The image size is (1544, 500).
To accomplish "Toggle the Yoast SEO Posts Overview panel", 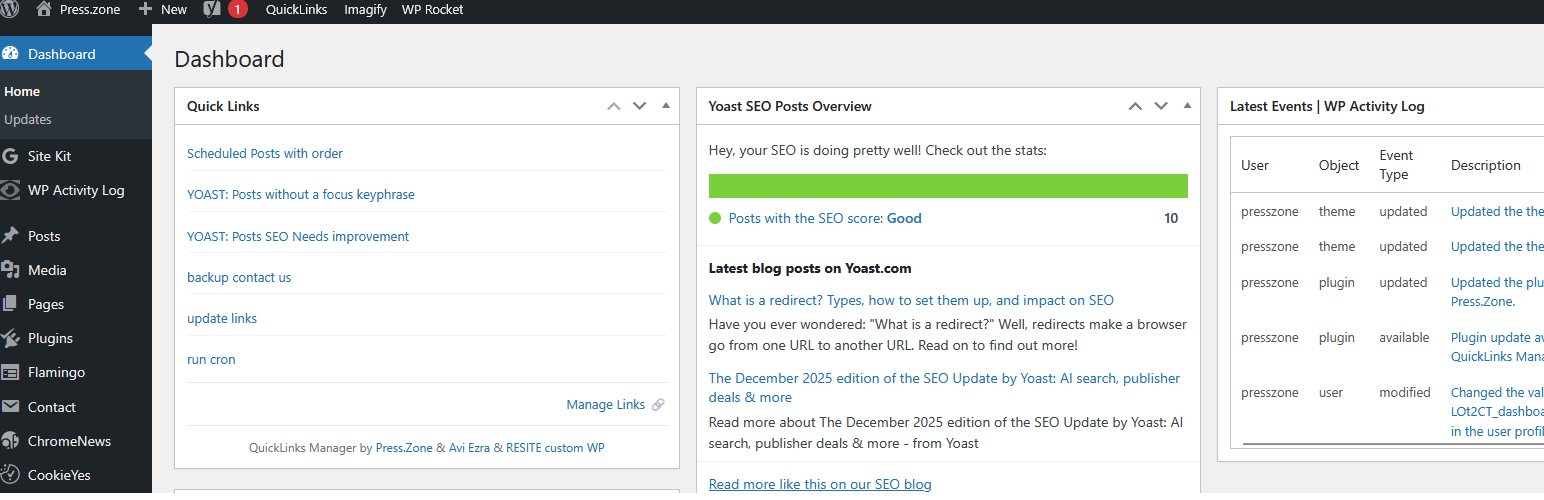I will (1187, 105).
